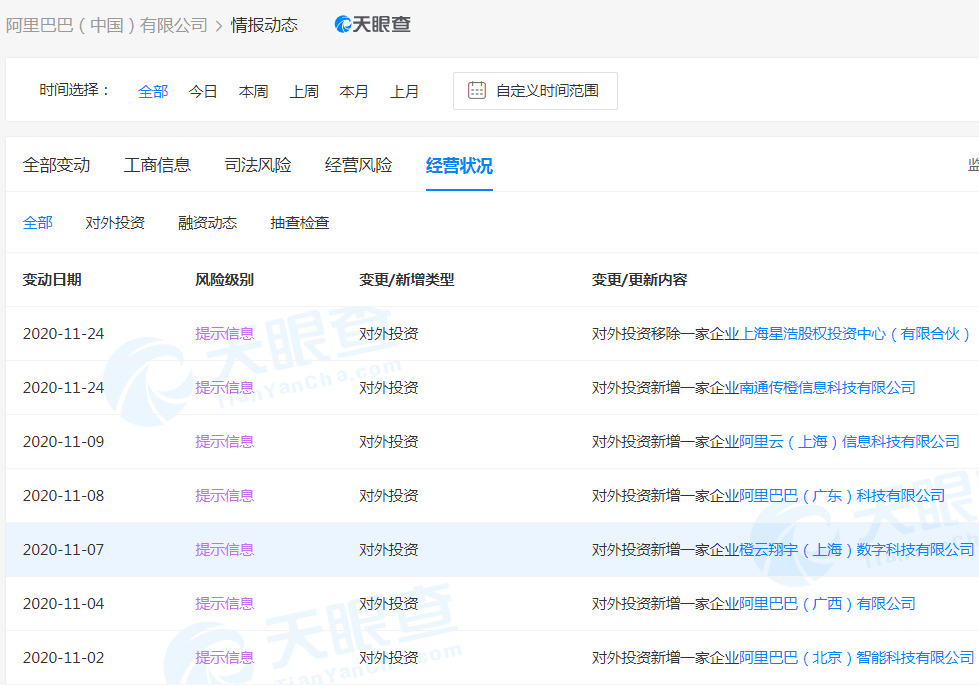This screenshot has width=979, height=685.
Task: Filter by 本月
Action: point(354,92)
